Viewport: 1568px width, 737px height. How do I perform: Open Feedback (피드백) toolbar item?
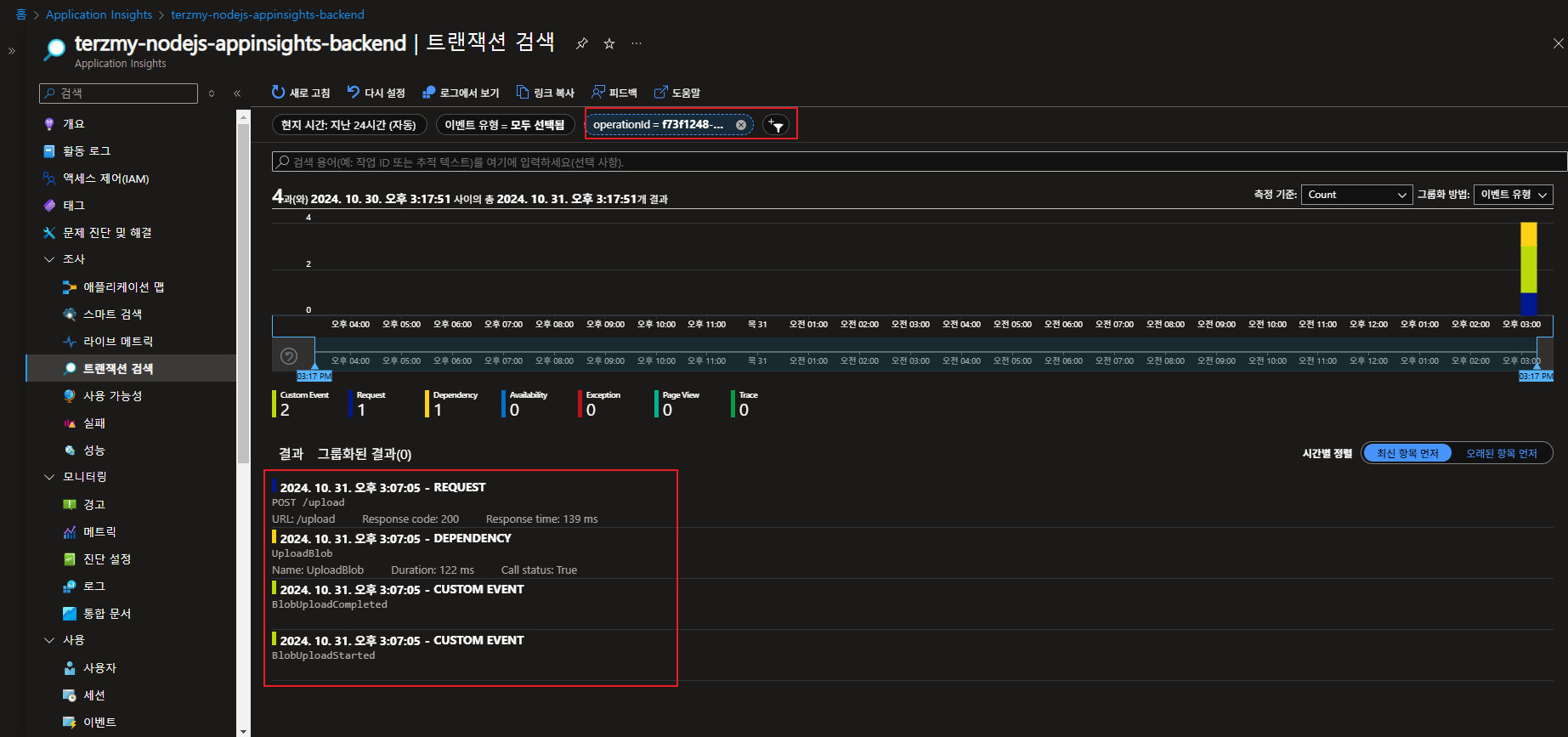(x=614, y=93)
